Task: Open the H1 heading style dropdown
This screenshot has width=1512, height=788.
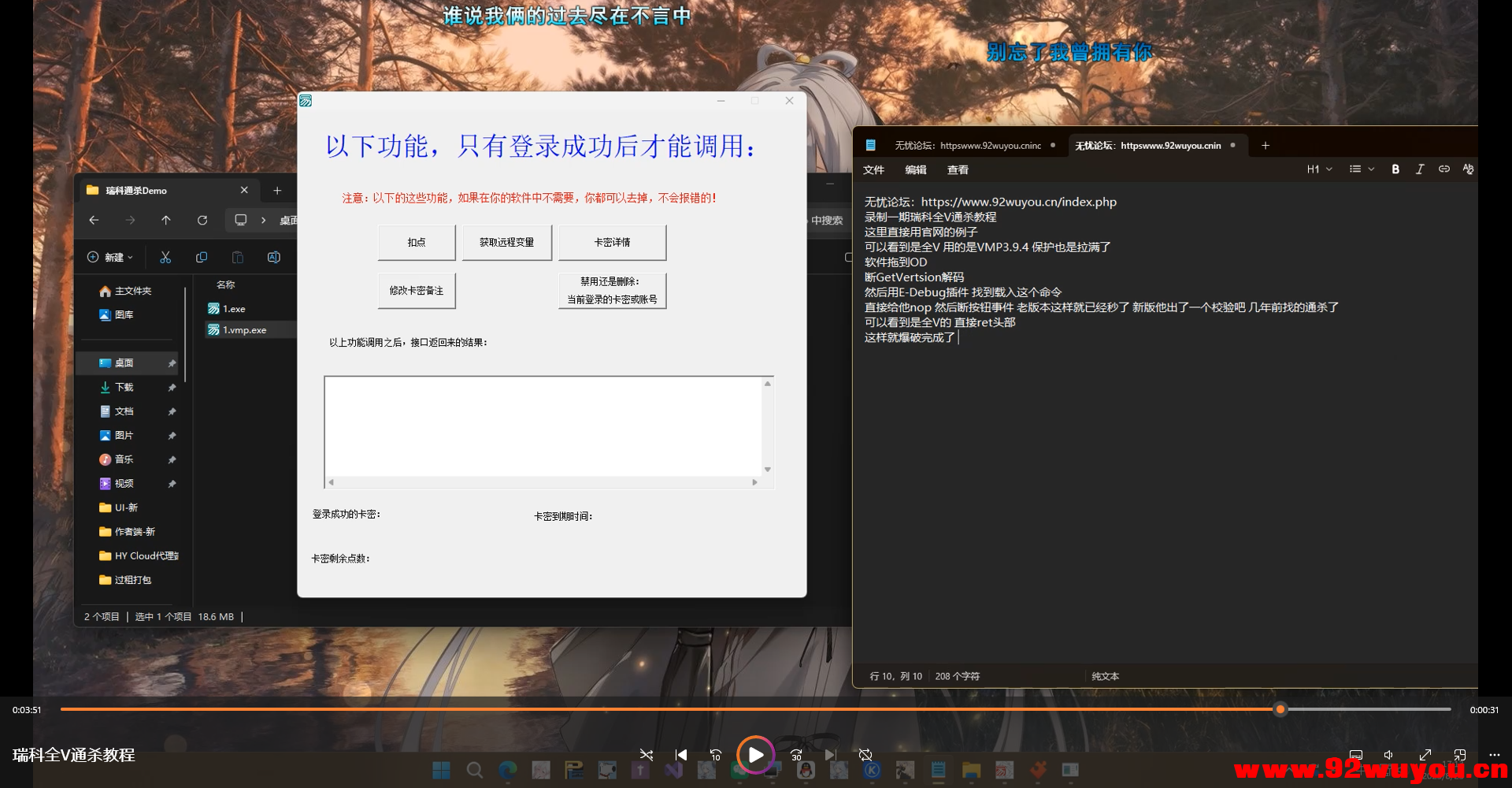Action: [x=1319, y=169]
